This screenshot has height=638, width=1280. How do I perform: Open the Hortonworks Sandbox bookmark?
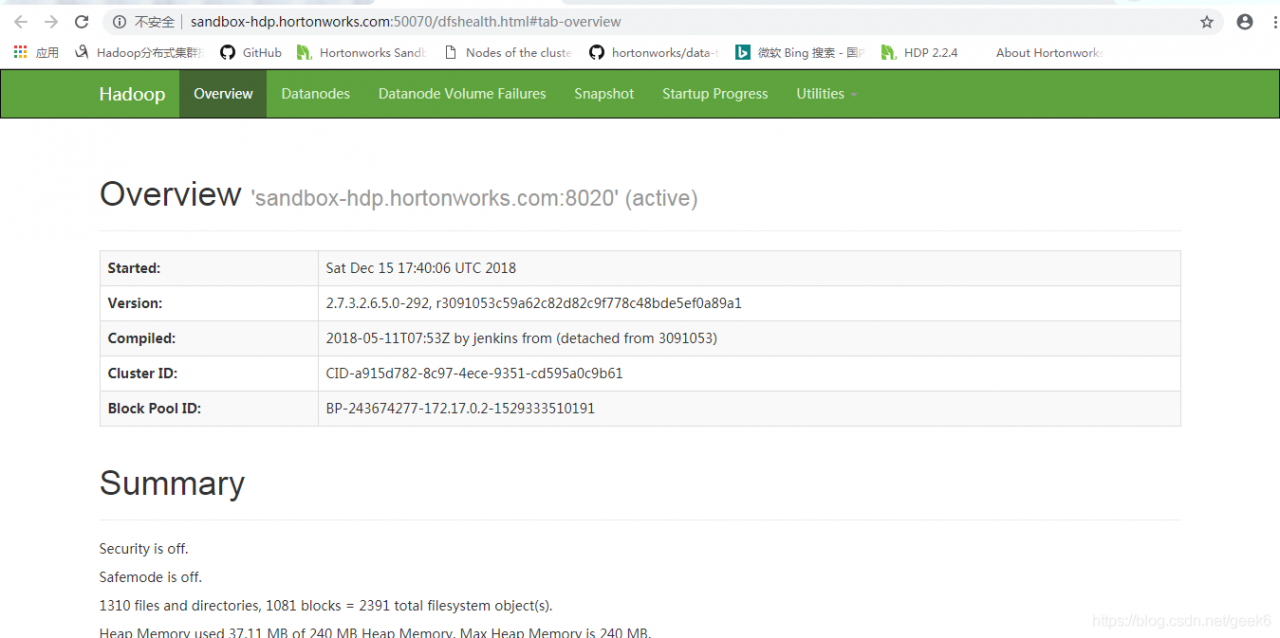pos(362,53)
